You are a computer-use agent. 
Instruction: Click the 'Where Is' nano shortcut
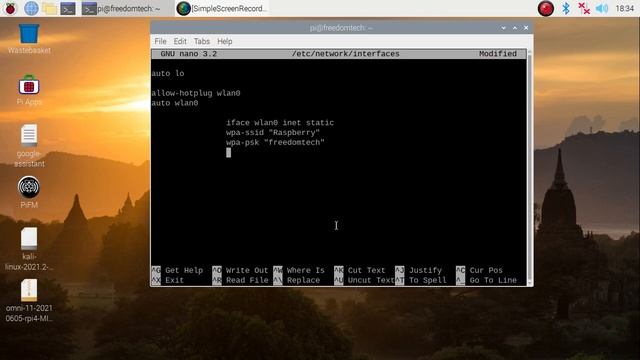coord(299,270)
